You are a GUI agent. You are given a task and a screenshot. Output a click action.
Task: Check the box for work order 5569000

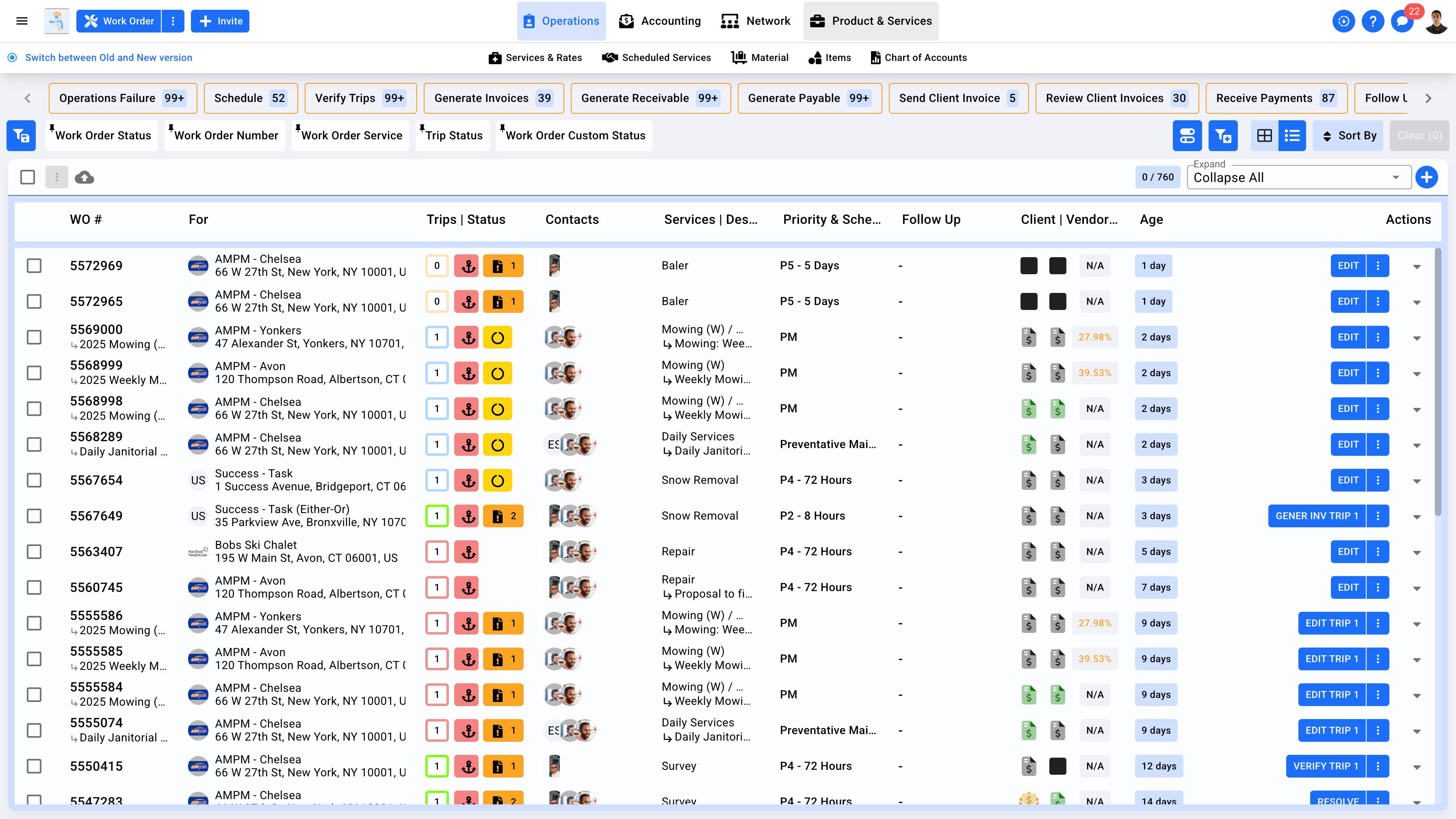(35, 338)
